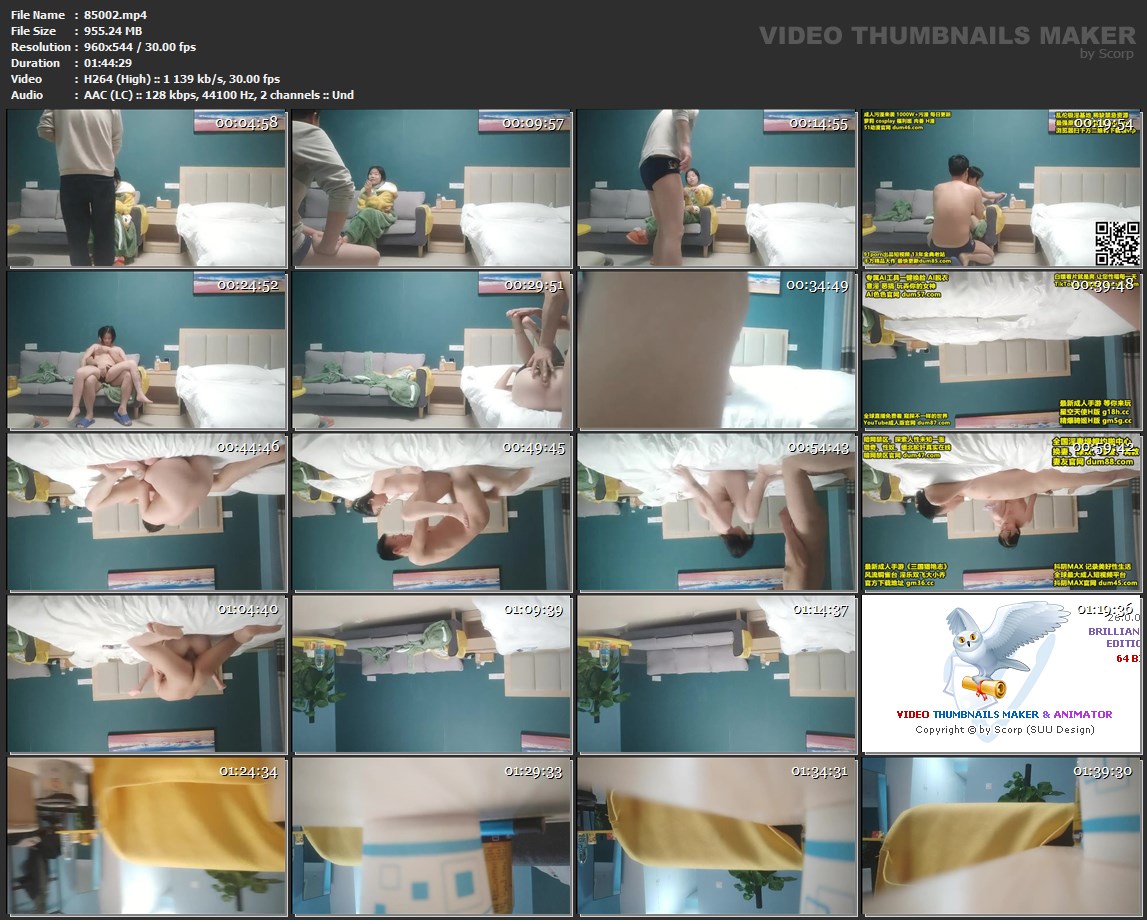The width and height of the screenshot is (1147, 920).
Task: Click the 'VIDEO THUMBNAILS MAKER & ANIMATOR' caption
Action: pos(1004,714)
